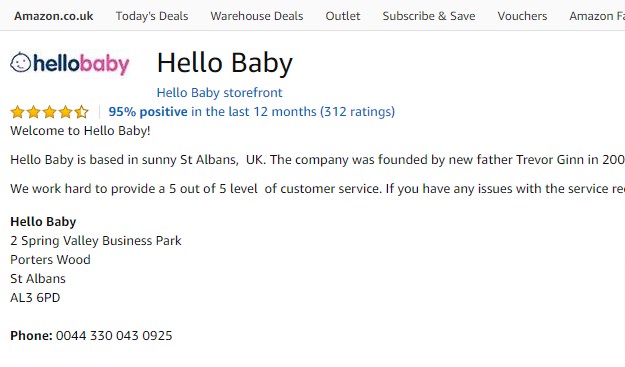This screenshot has height=367, width=625.
Task: Visit the Hello Baby storefront link
Action: point(219,92)
